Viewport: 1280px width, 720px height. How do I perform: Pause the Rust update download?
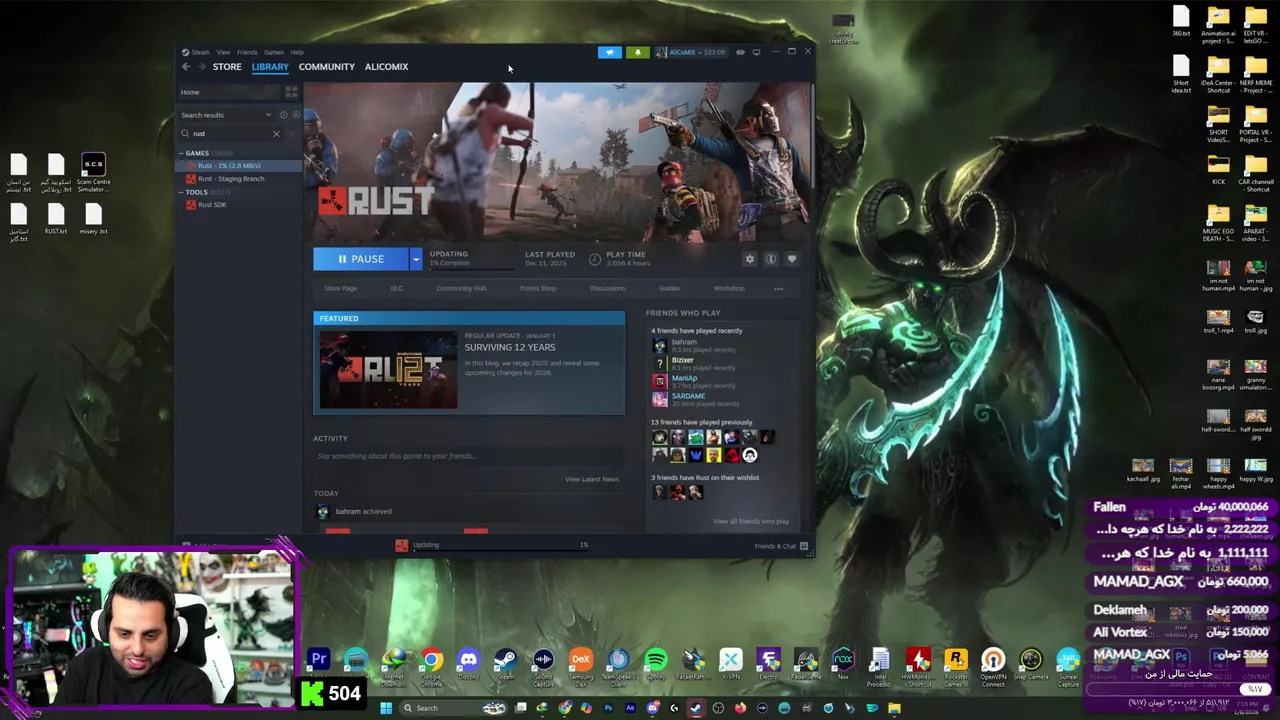pyautogui.click(x=361, y=259)
